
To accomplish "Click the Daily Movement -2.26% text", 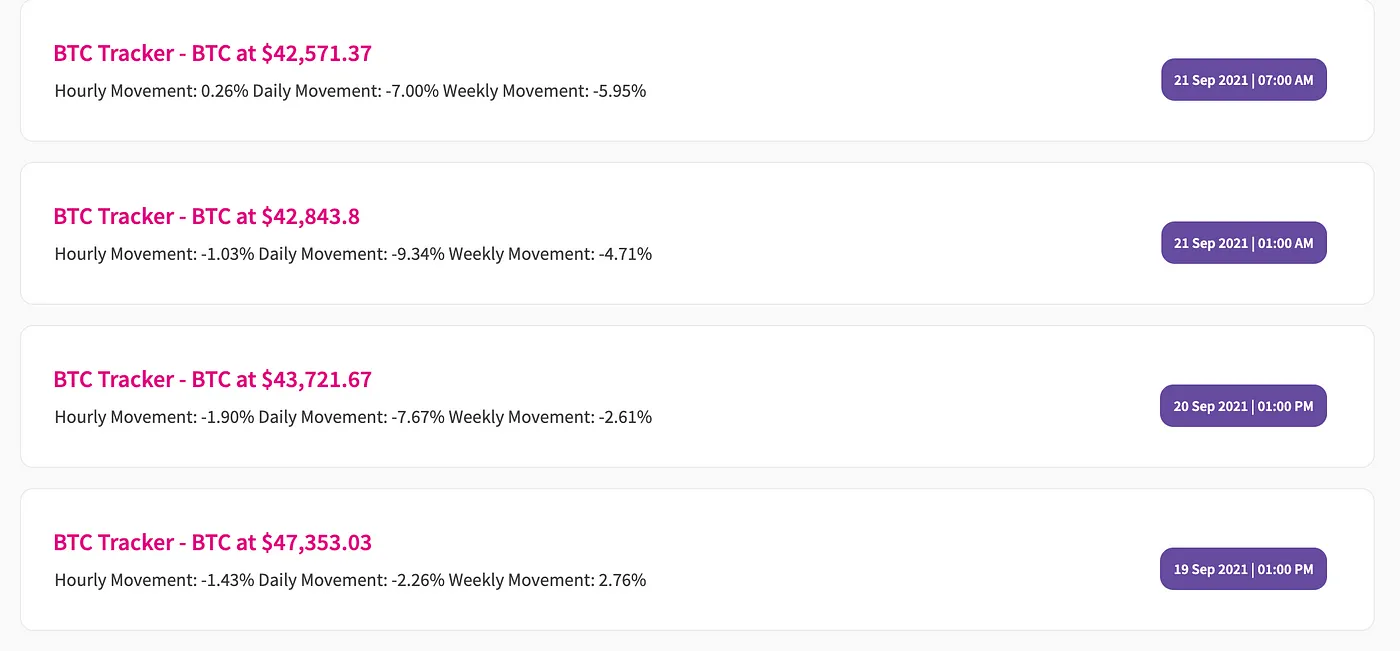I will [x=351, y=580].
